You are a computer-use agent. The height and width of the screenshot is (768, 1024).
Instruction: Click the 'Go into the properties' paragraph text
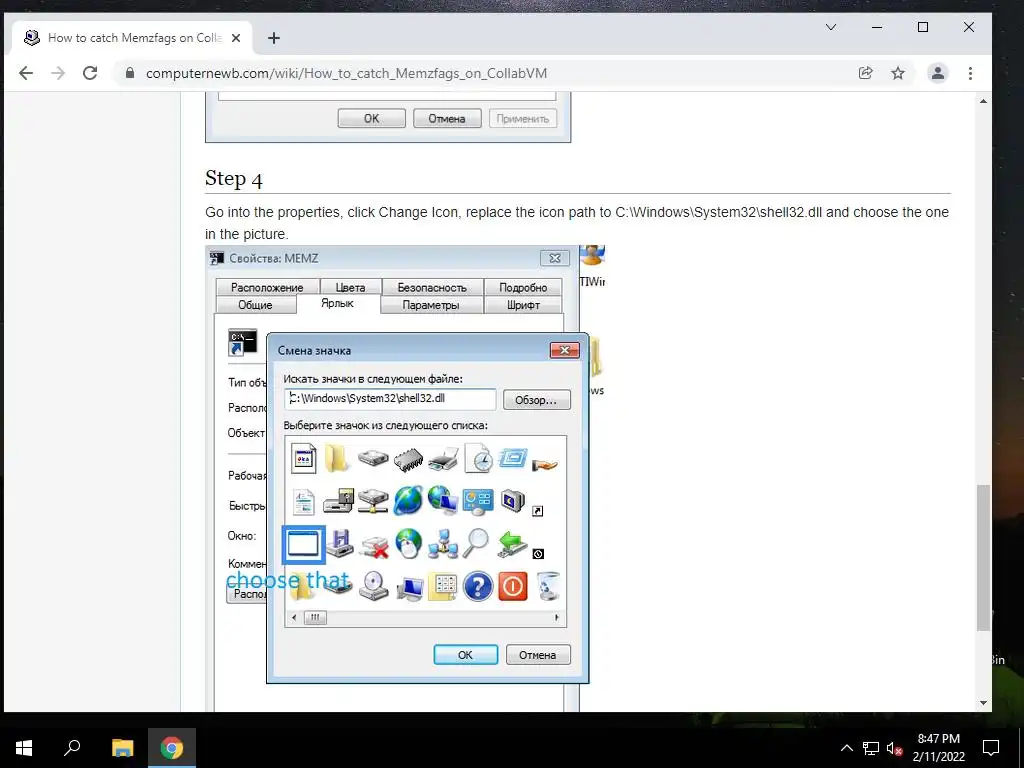pos(577,223)
